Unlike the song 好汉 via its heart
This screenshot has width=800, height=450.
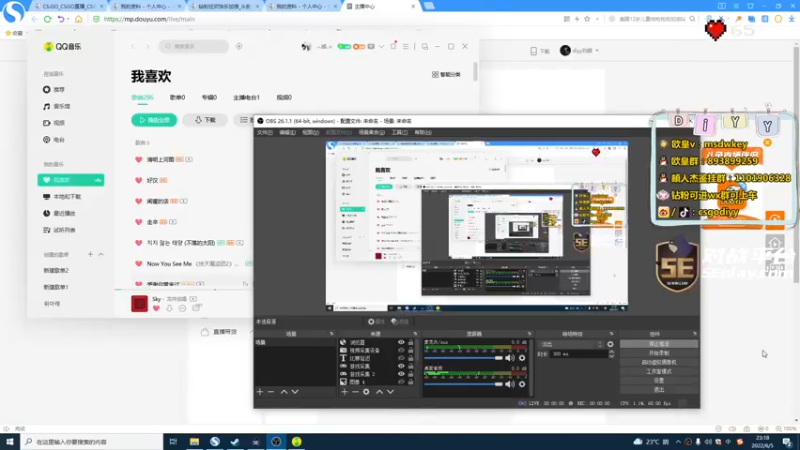click(x=138, y=180)
